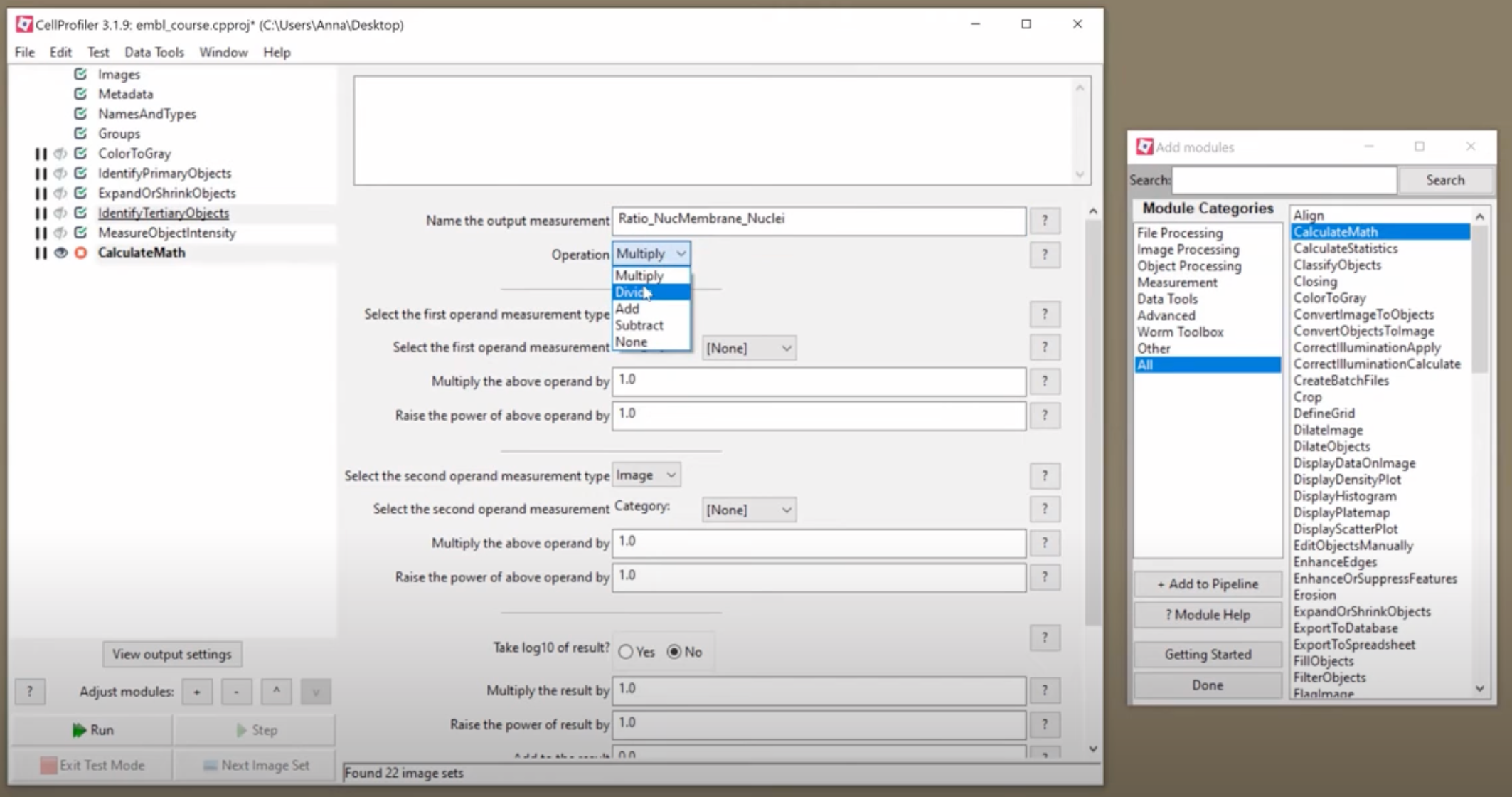Screen dimensions: 1512x797
Task: Click the pipeline help question mark button
Action: (x=30, y=692)
